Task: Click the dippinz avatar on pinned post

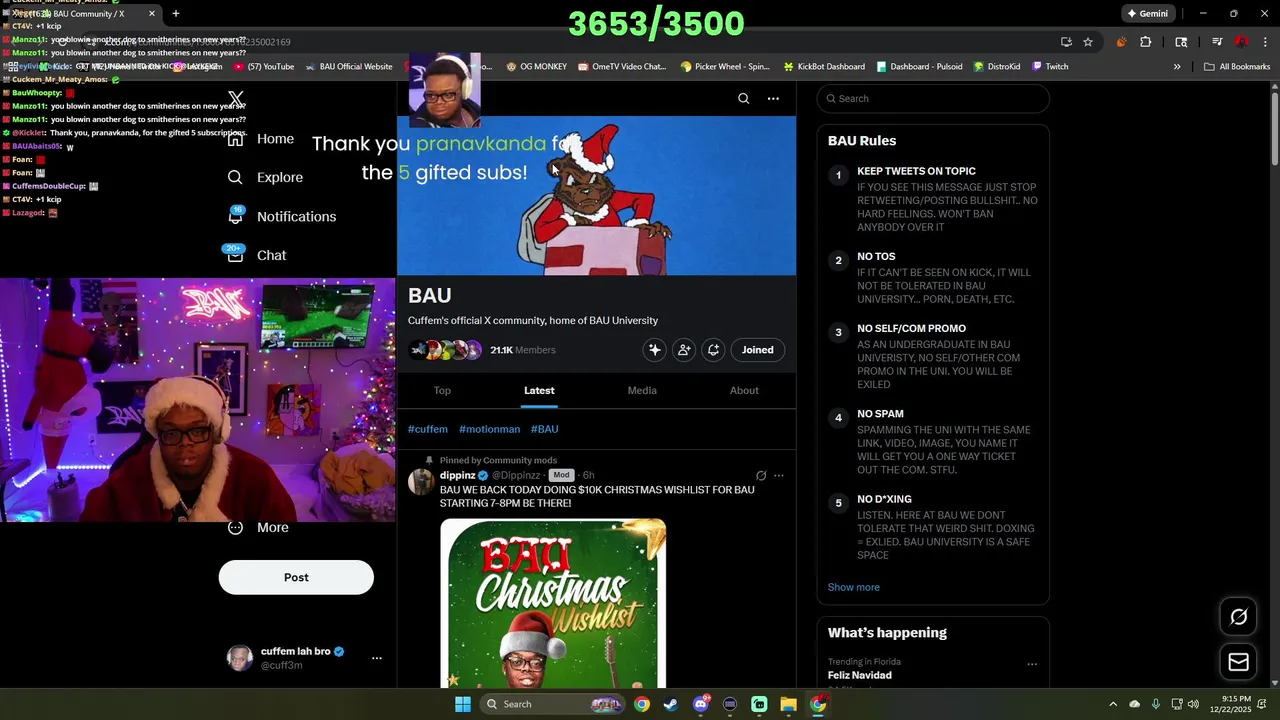Action: [421, 482]
